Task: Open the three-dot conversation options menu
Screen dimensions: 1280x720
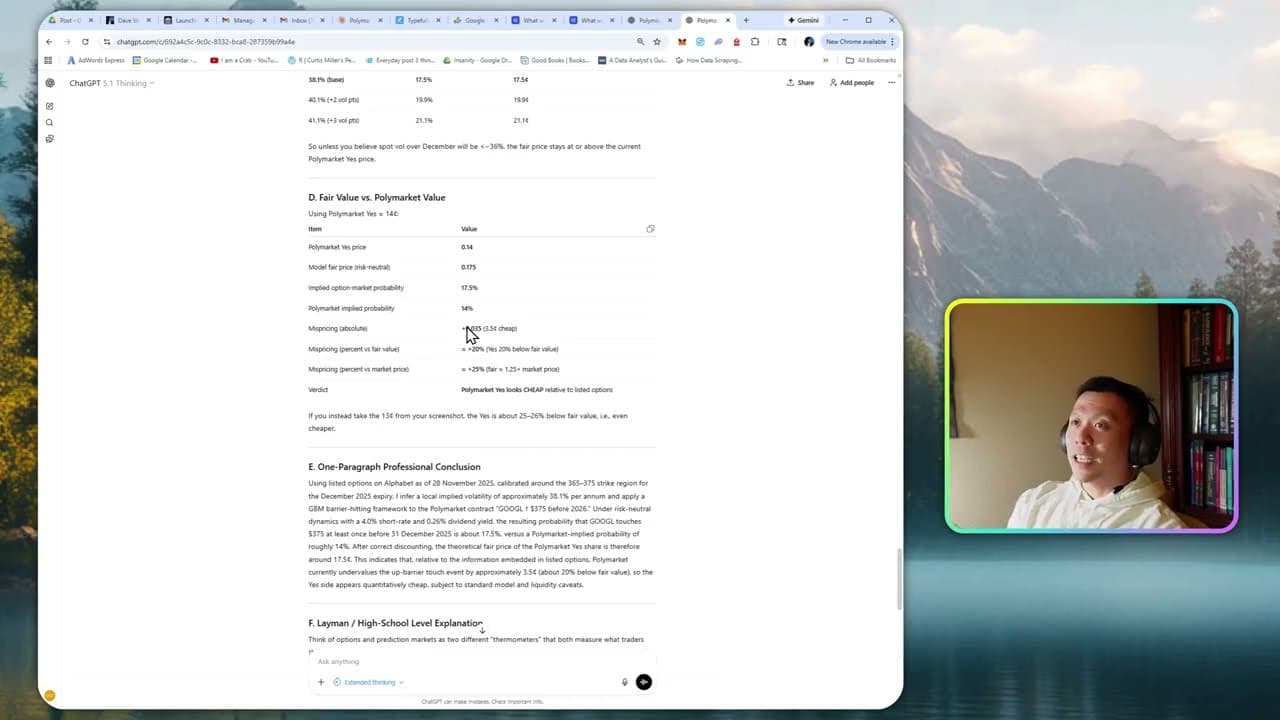Action: click(x=892, y=83)
